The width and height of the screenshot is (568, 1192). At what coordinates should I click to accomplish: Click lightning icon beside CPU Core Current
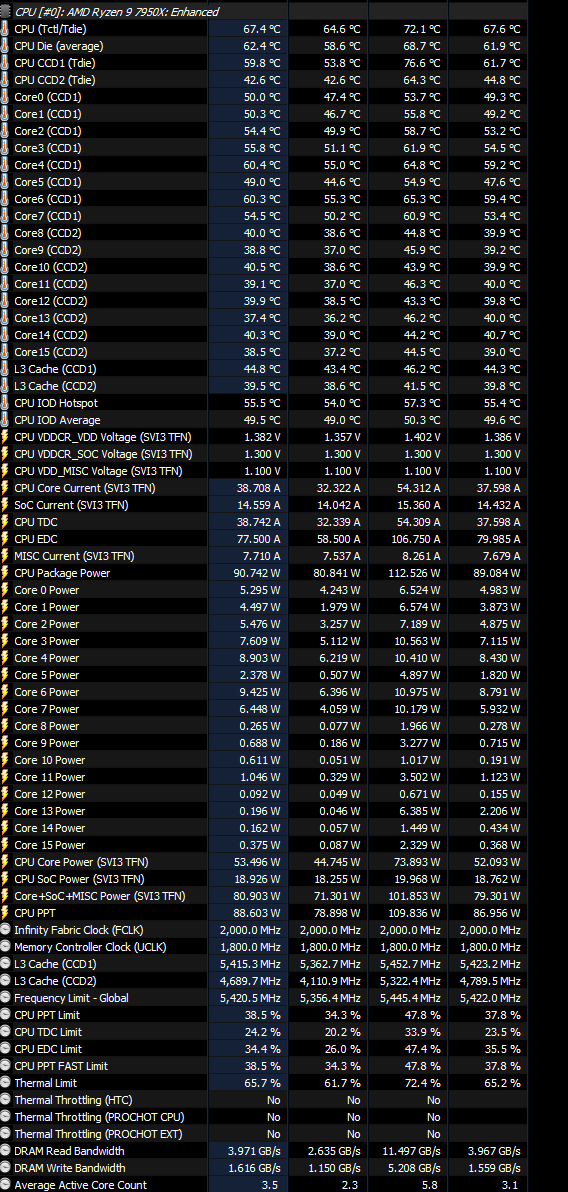5,488
